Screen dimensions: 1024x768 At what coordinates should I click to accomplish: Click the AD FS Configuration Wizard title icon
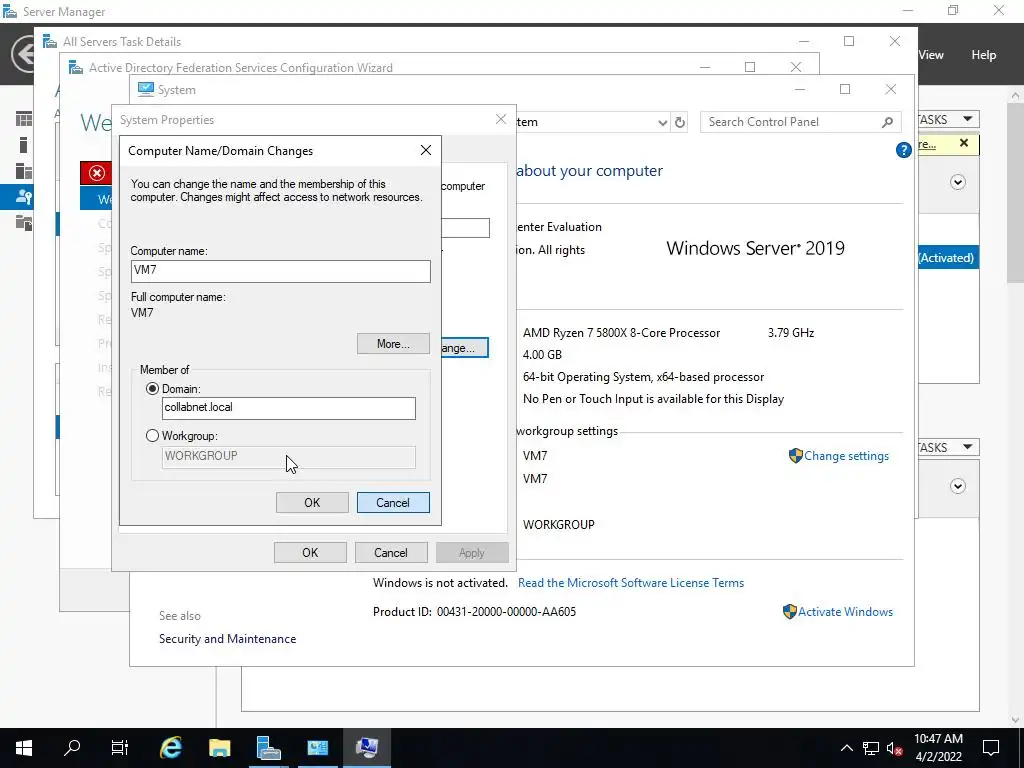(x=76, y=67)
